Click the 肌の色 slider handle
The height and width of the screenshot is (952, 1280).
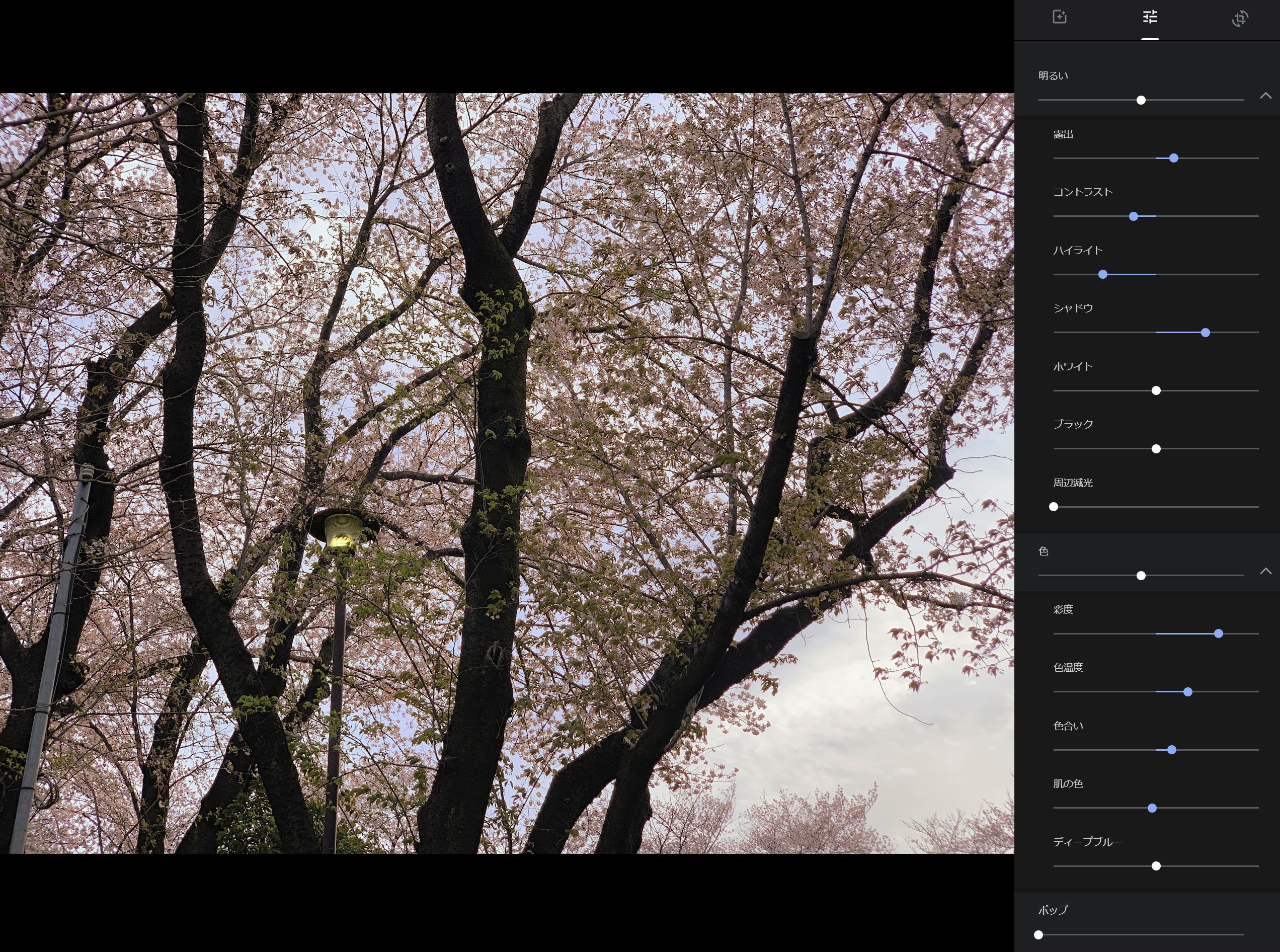pyautogui.click(x=1152, y=809)
